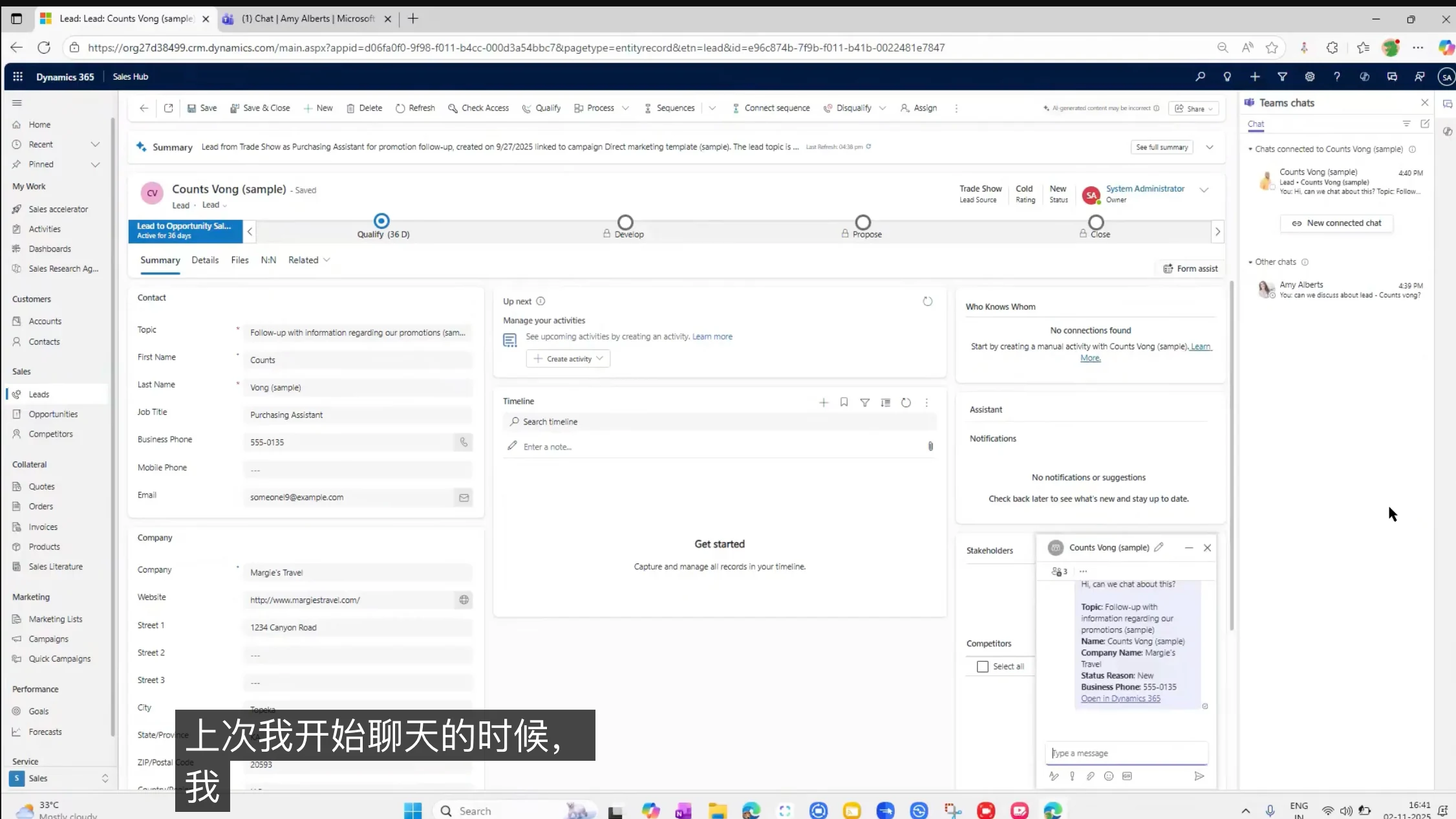1456x819 pixels.
Task: Click System Administrator owner link
Action: click(x=1145, y=189)
